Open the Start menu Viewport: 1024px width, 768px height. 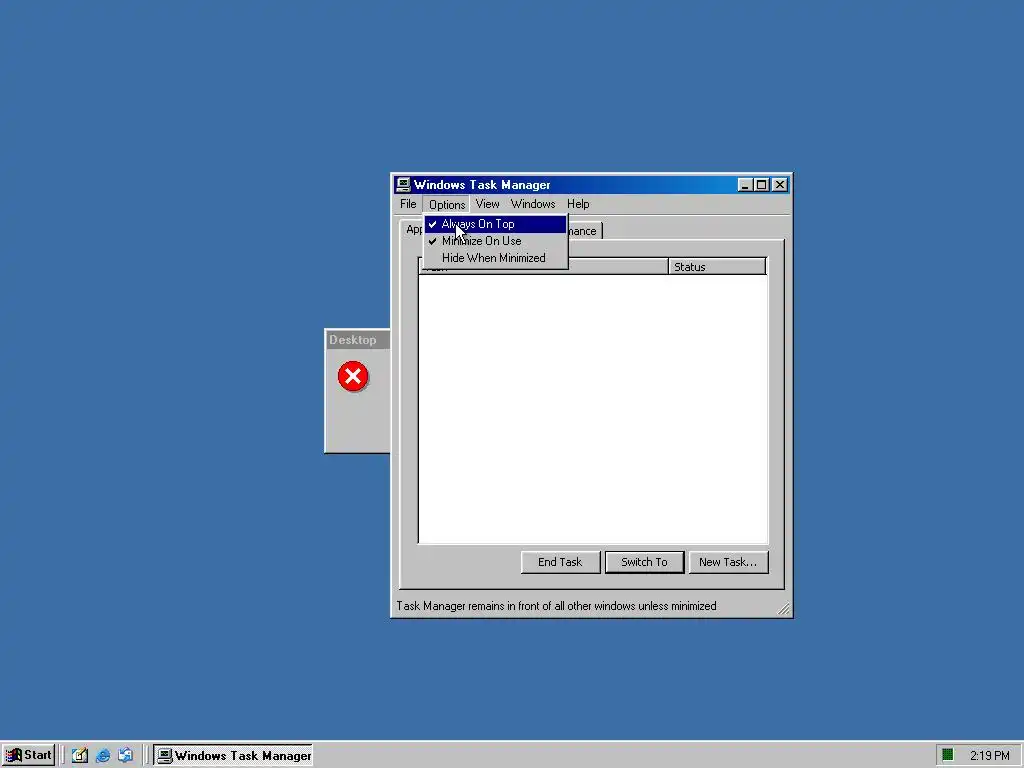pos(28,756)
